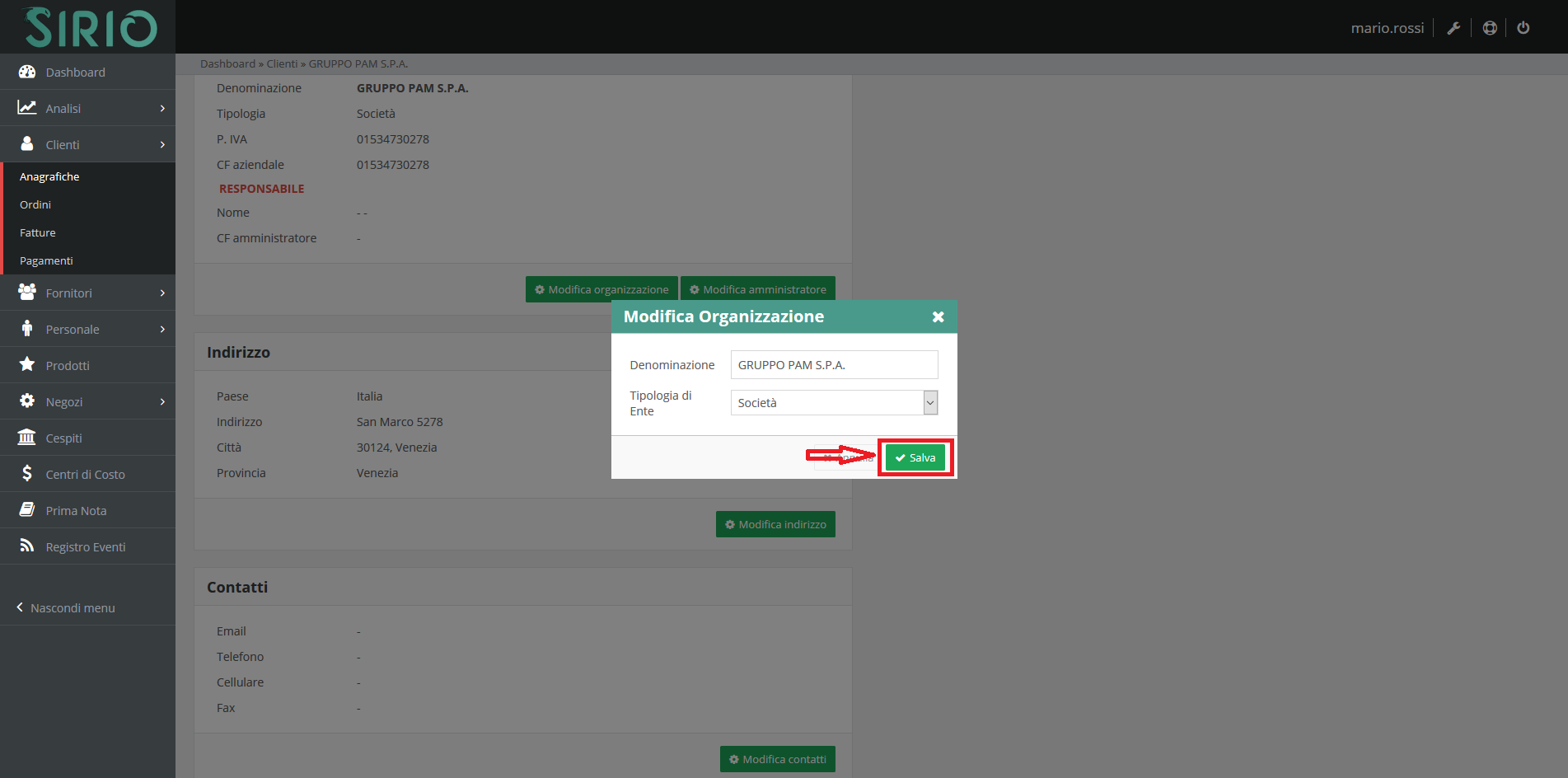Open the Cespiti menu label
The height and width of the screenshot is (778, 1568).
tap(63, 438)
